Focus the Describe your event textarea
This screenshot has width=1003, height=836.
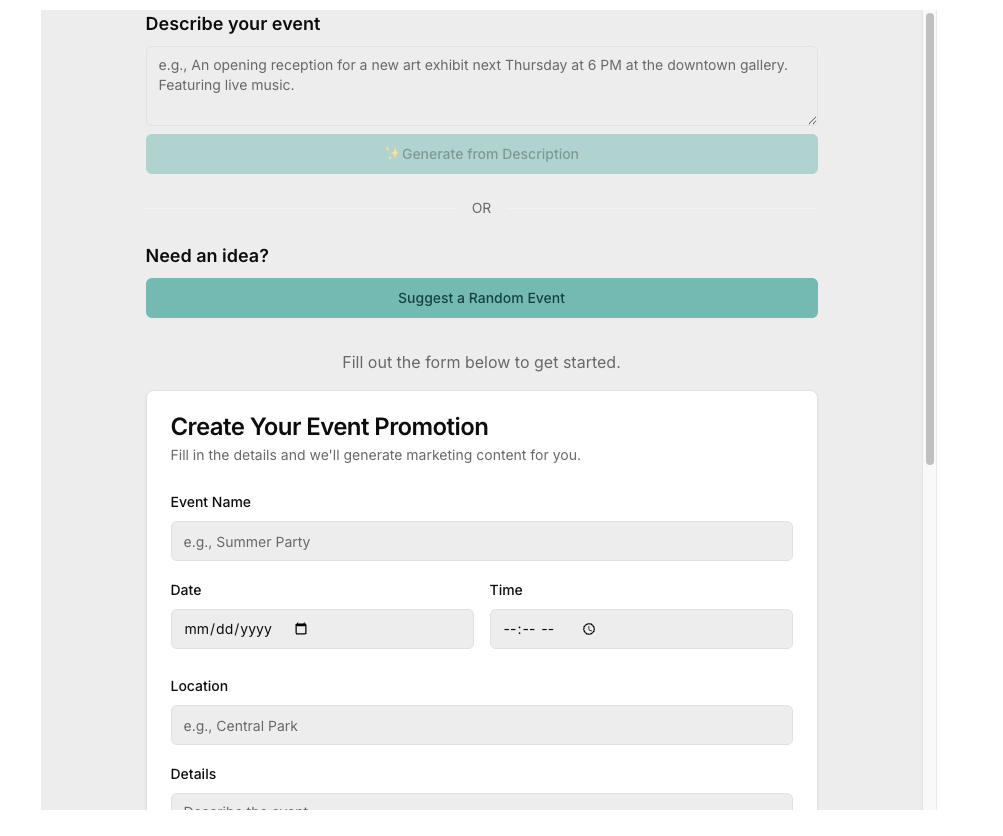click(481, 85)
